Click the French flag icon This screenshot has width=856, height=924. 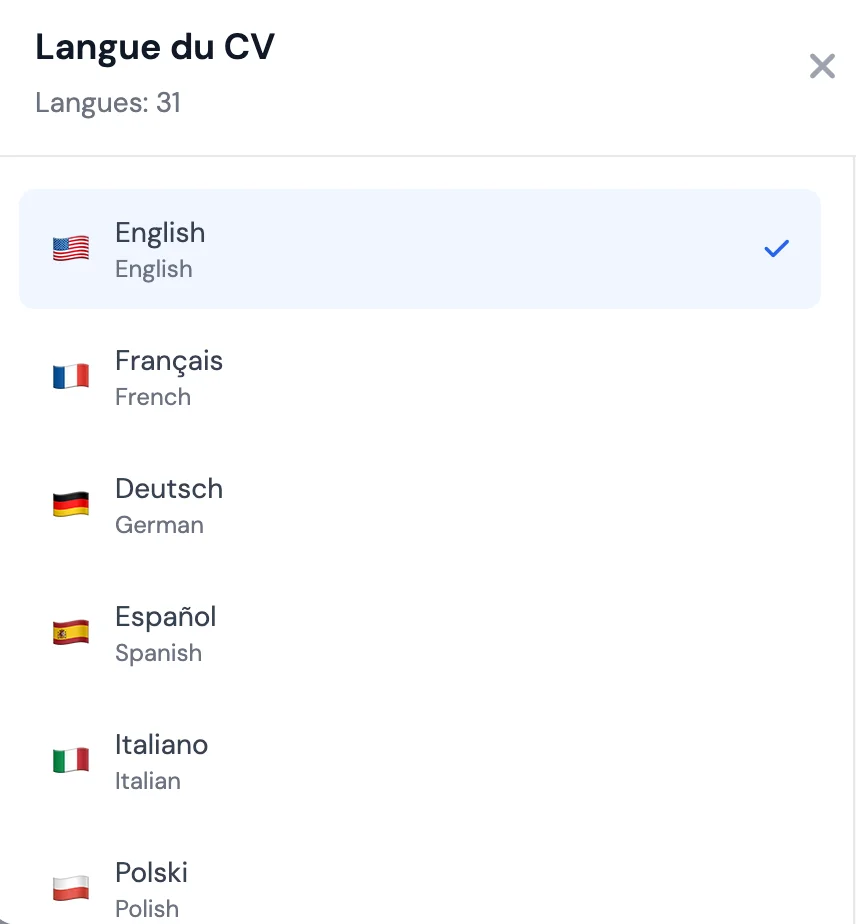[x=70, y=375]
